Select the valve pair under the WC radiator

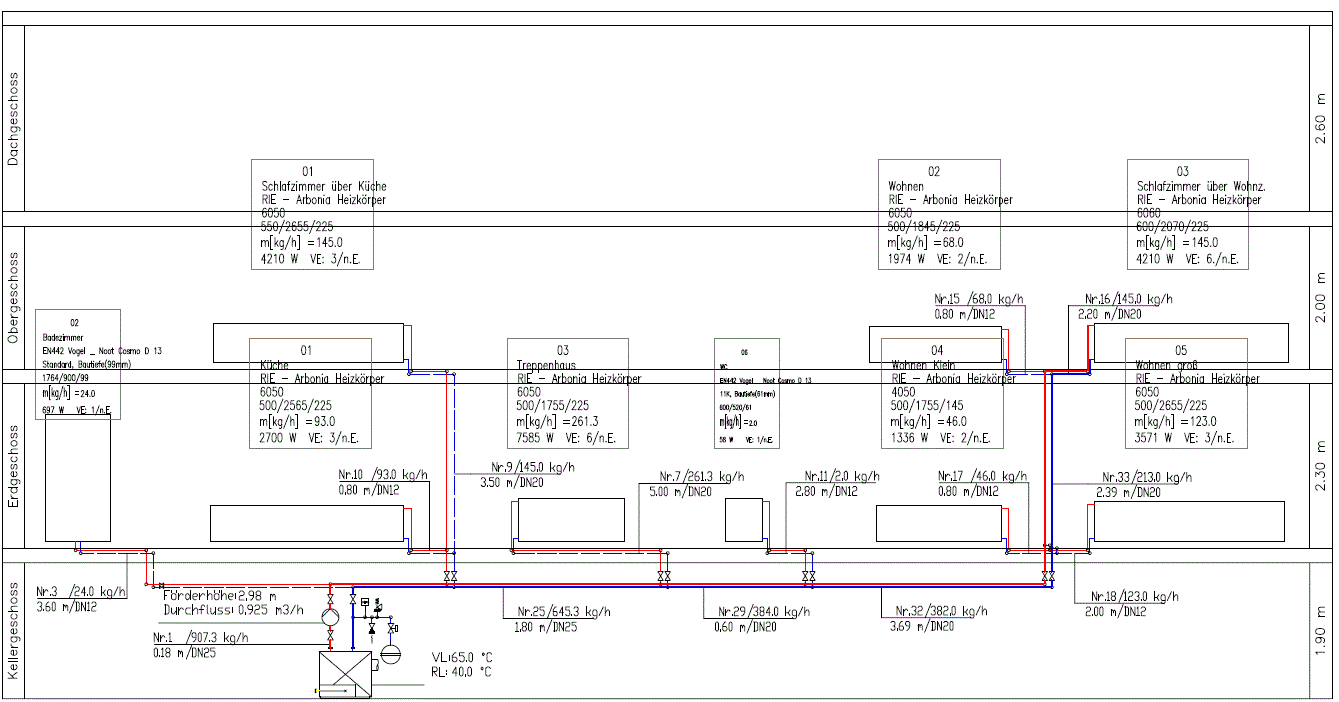pos(808,577)
